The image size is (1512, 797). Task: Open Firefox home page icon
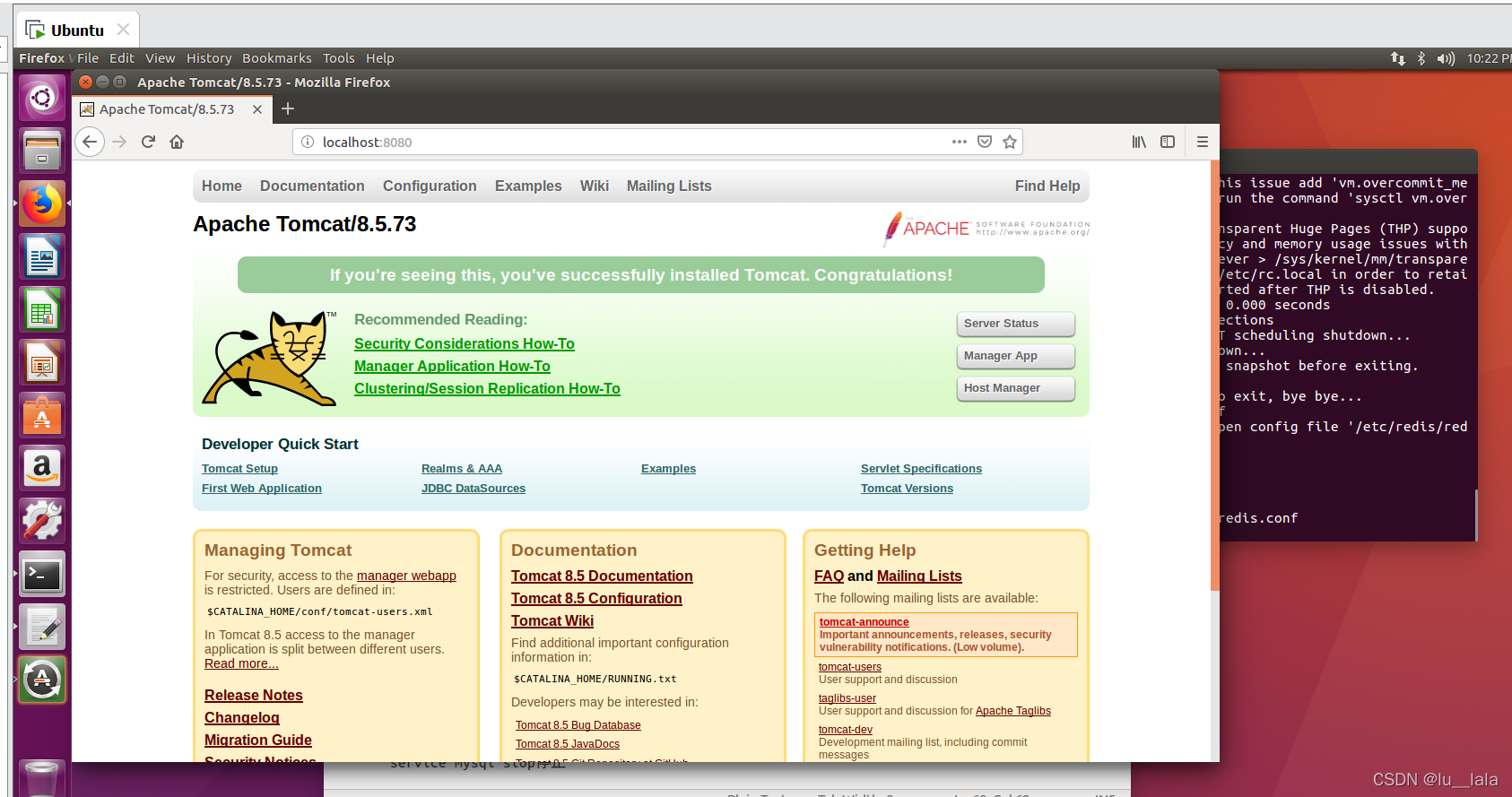[177, 142]
